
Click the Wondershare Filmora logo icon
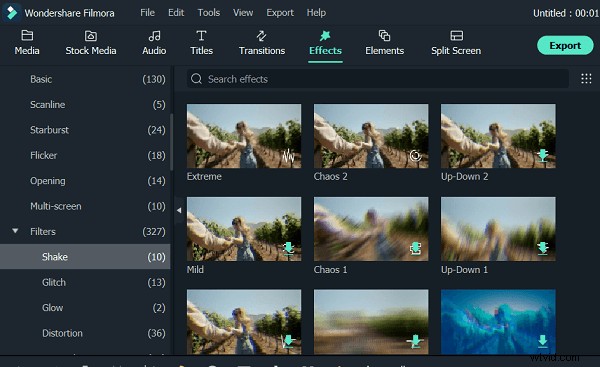point(12,13)
